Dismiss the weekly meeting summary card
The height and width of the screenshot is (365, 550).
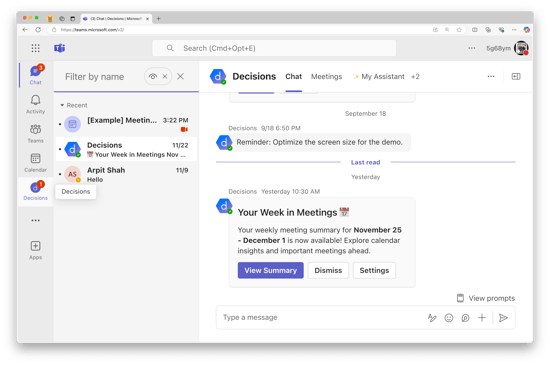328,270
